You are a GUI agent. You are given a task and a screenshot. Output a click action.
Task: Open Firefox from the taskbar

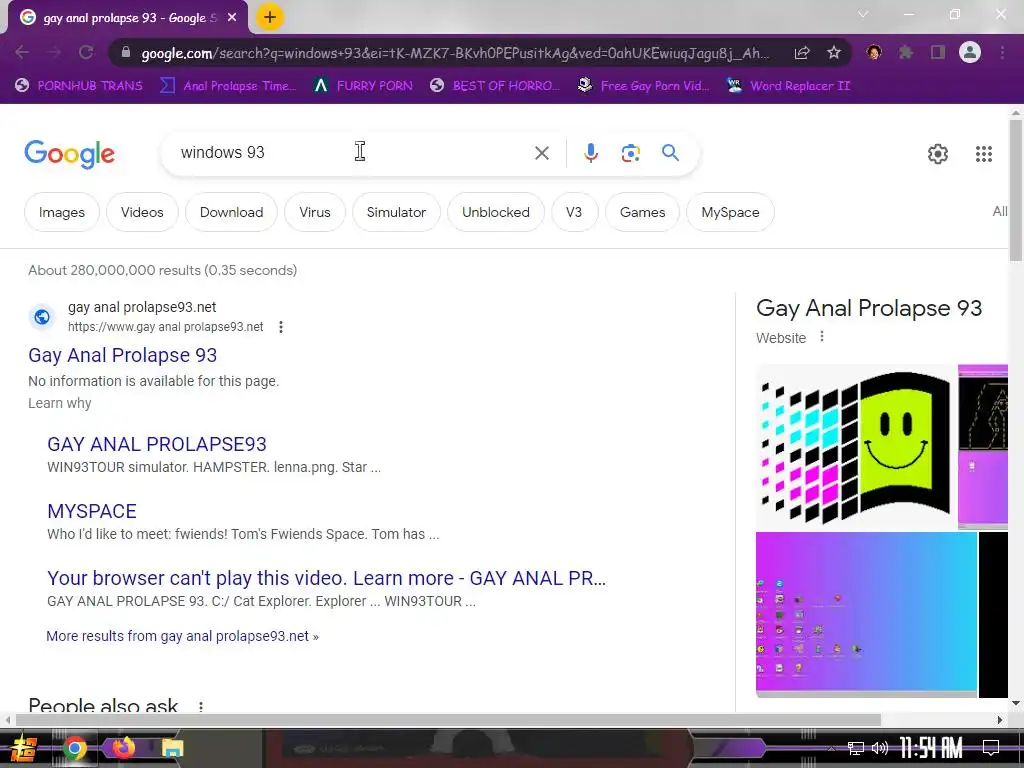[123, 748]
